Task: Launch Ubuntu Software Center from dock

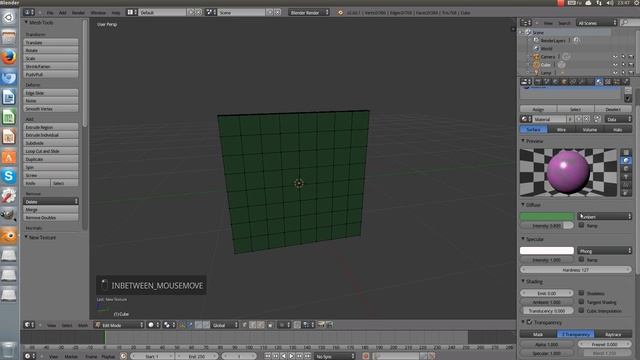Action: coord(9,156)
